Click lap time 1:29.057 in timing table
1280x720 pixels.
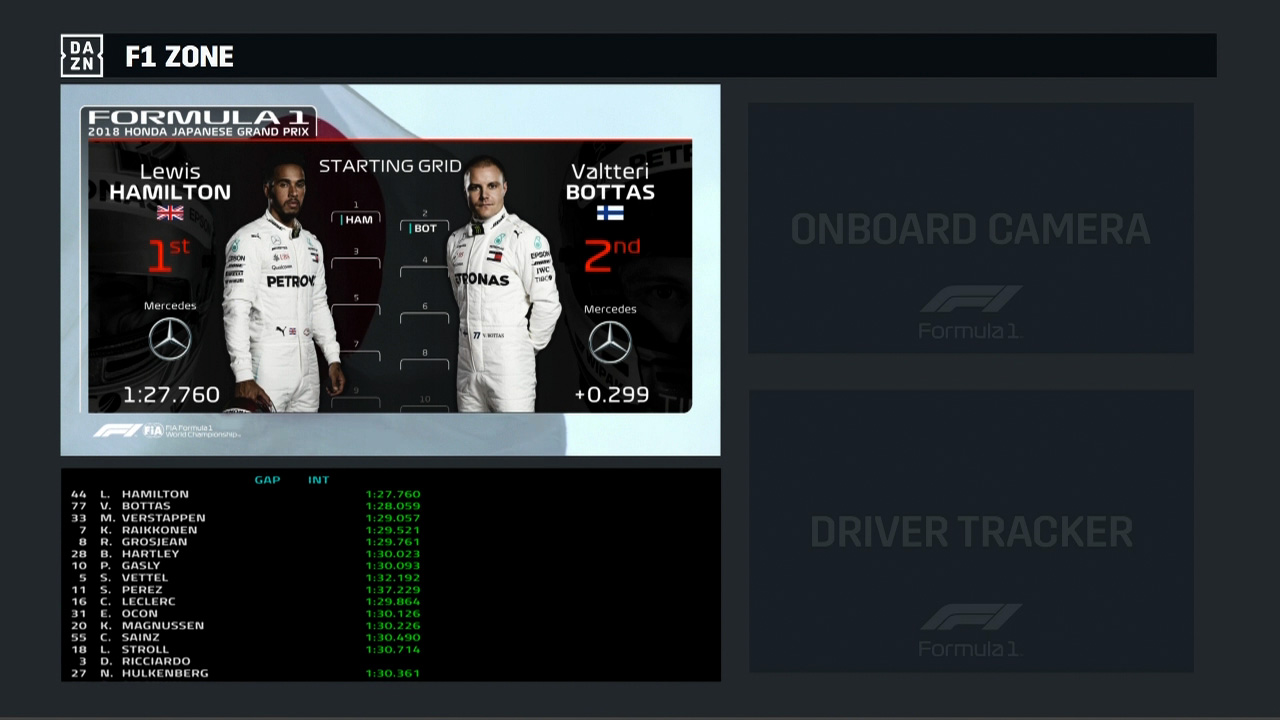coord(393,518)
